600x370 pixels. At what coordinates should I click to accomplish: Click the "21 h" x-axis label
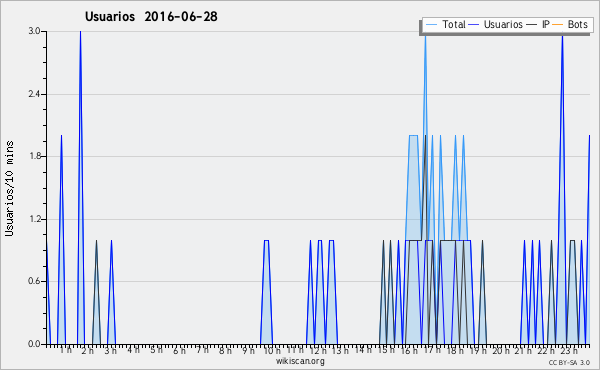523,350
